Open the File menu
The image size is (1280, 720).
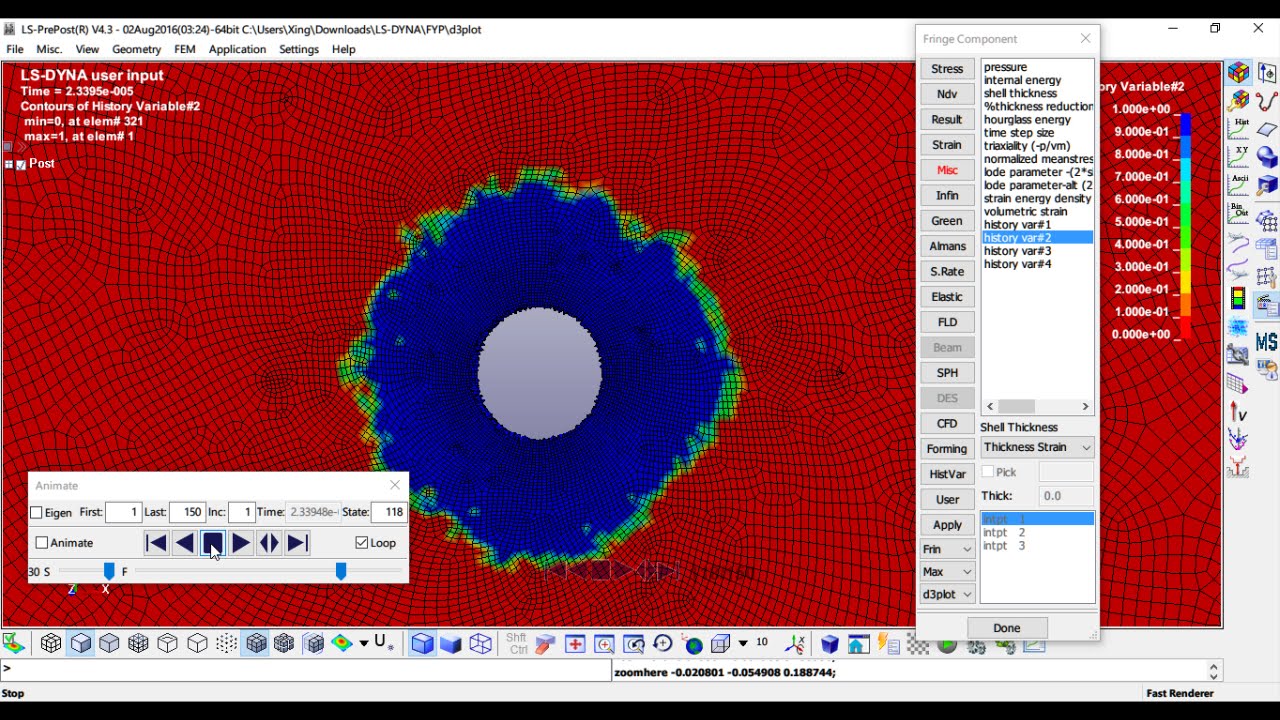click(15, 49)
